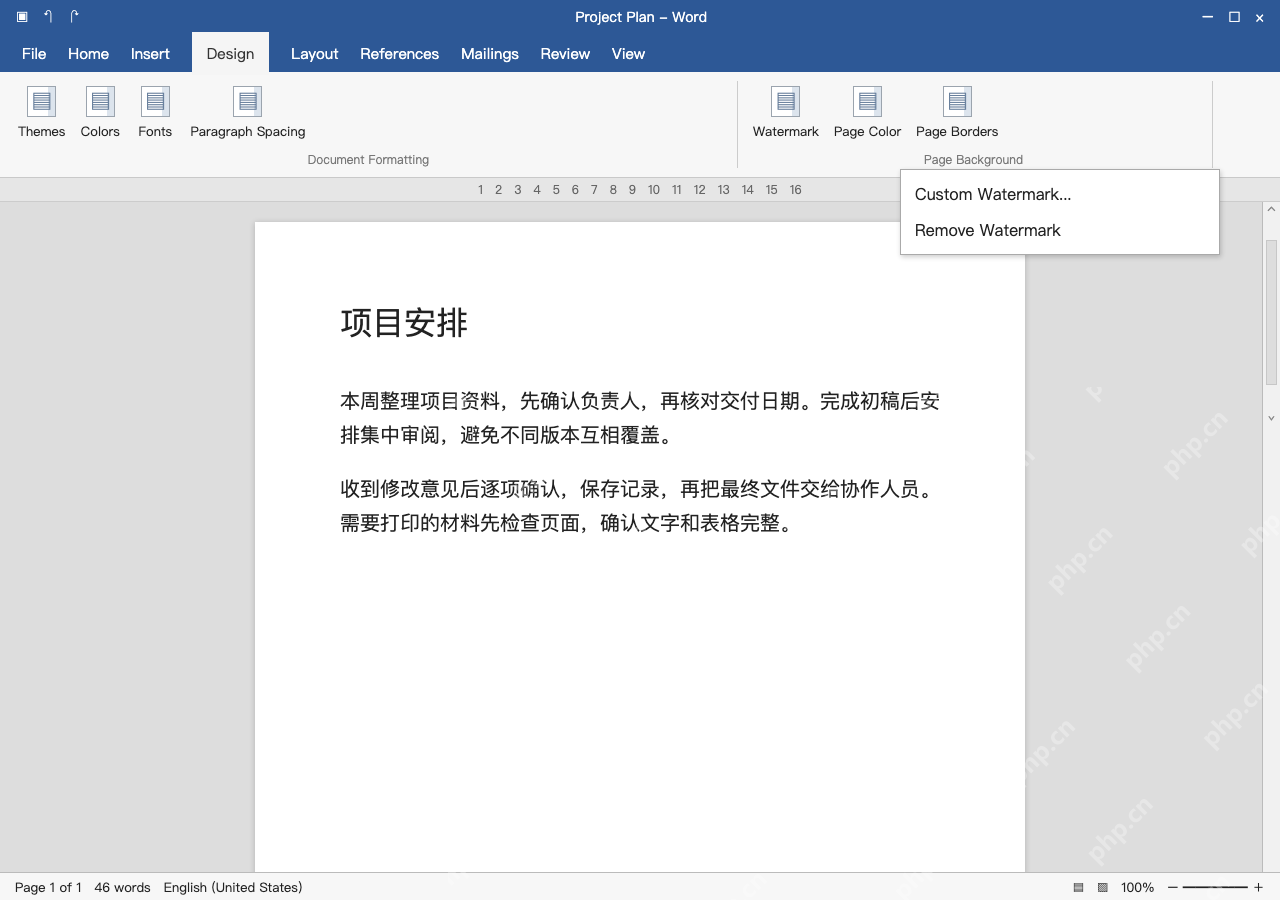Click "English (United States)" language indicator
The height and width of the screenshot is (900, 1280).
[x=233, y=888]
